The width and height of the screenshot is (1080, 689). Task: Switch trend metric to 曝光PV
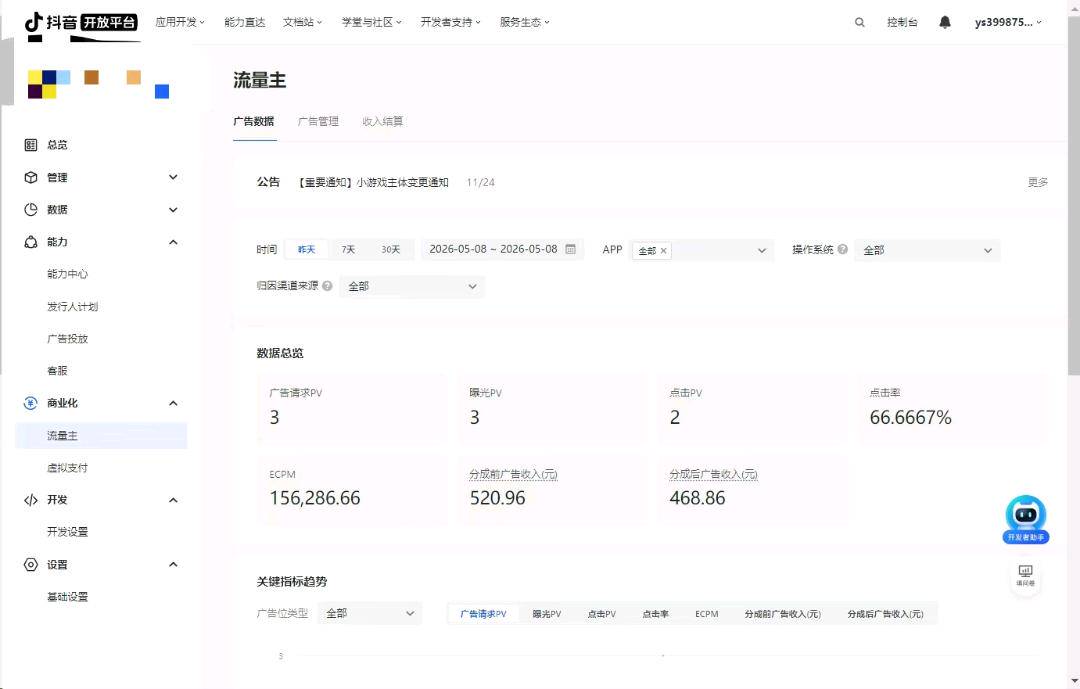pyautogui.click(x=546, y=614)
